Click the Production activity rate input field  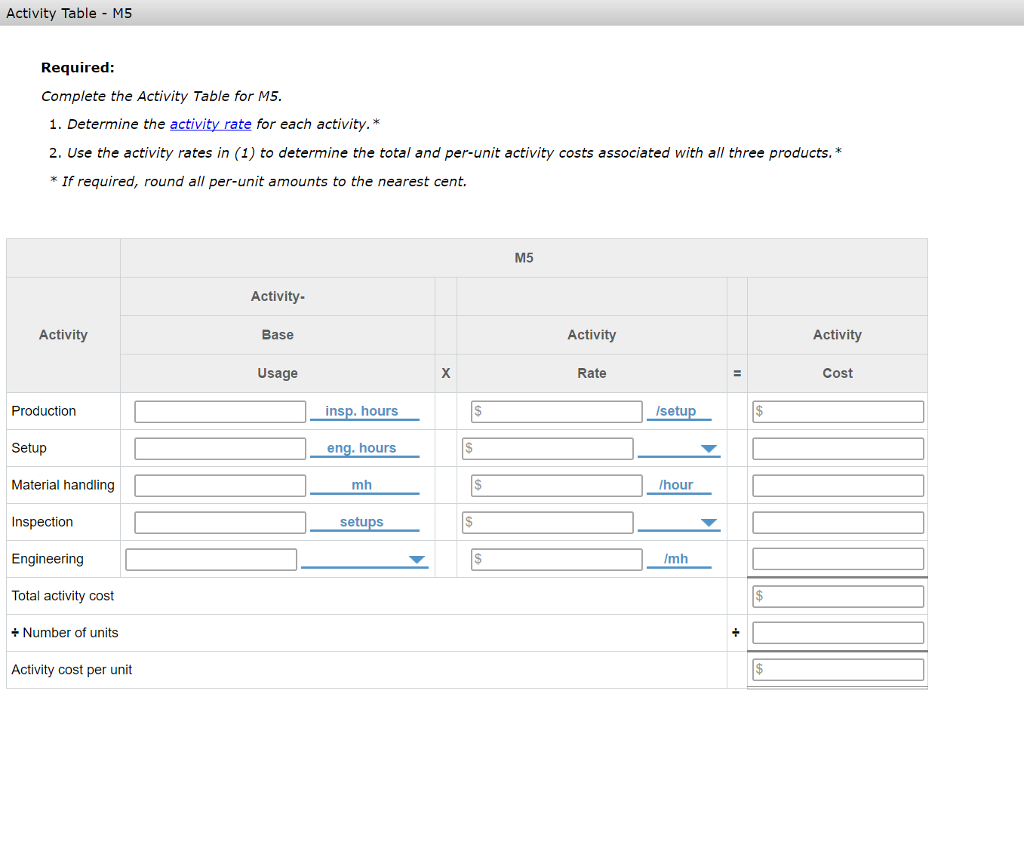[x=556, y=412]
